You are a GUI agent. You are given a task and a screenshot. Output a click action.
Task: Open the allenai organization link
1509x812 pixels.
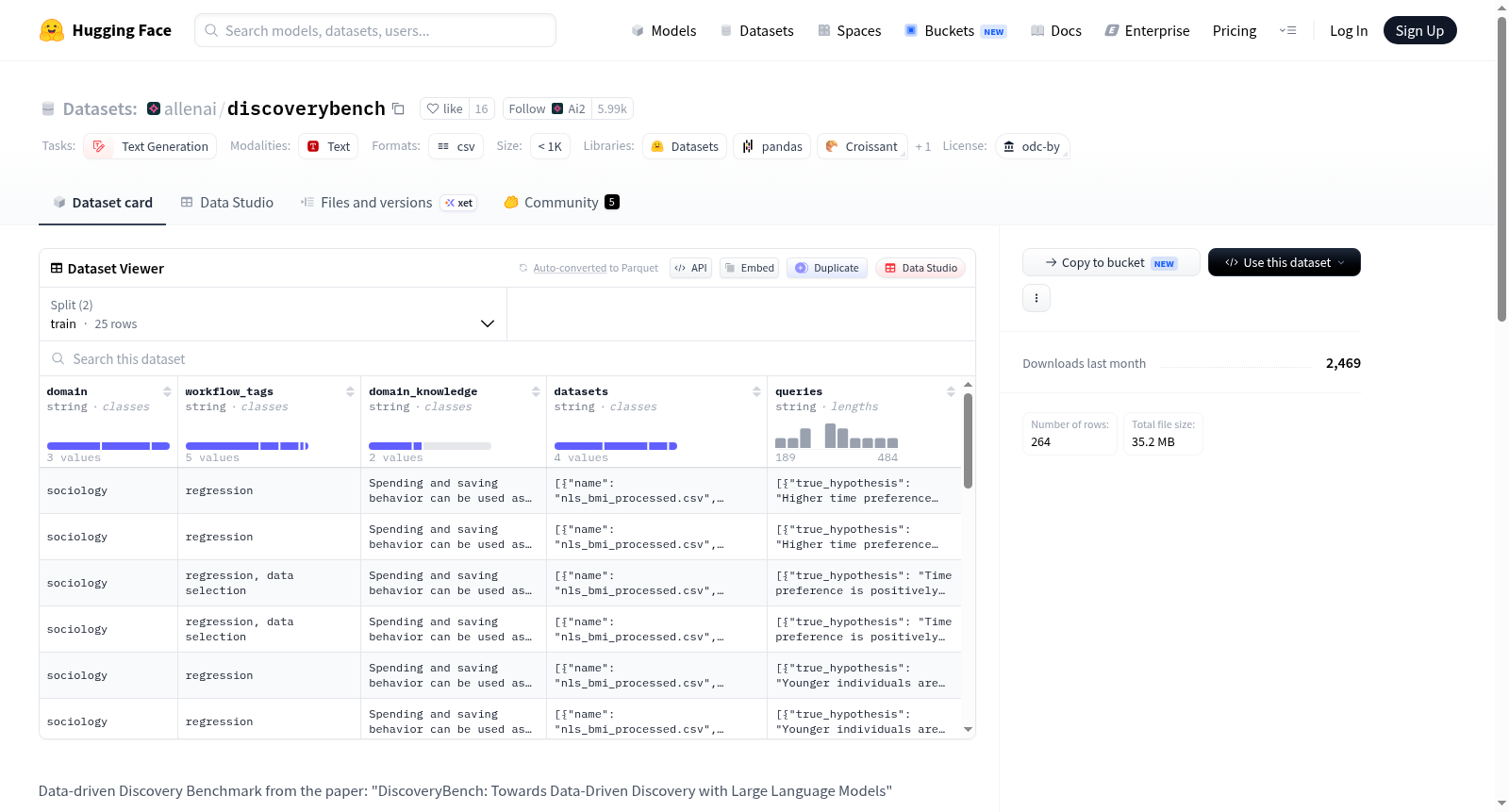191,108
